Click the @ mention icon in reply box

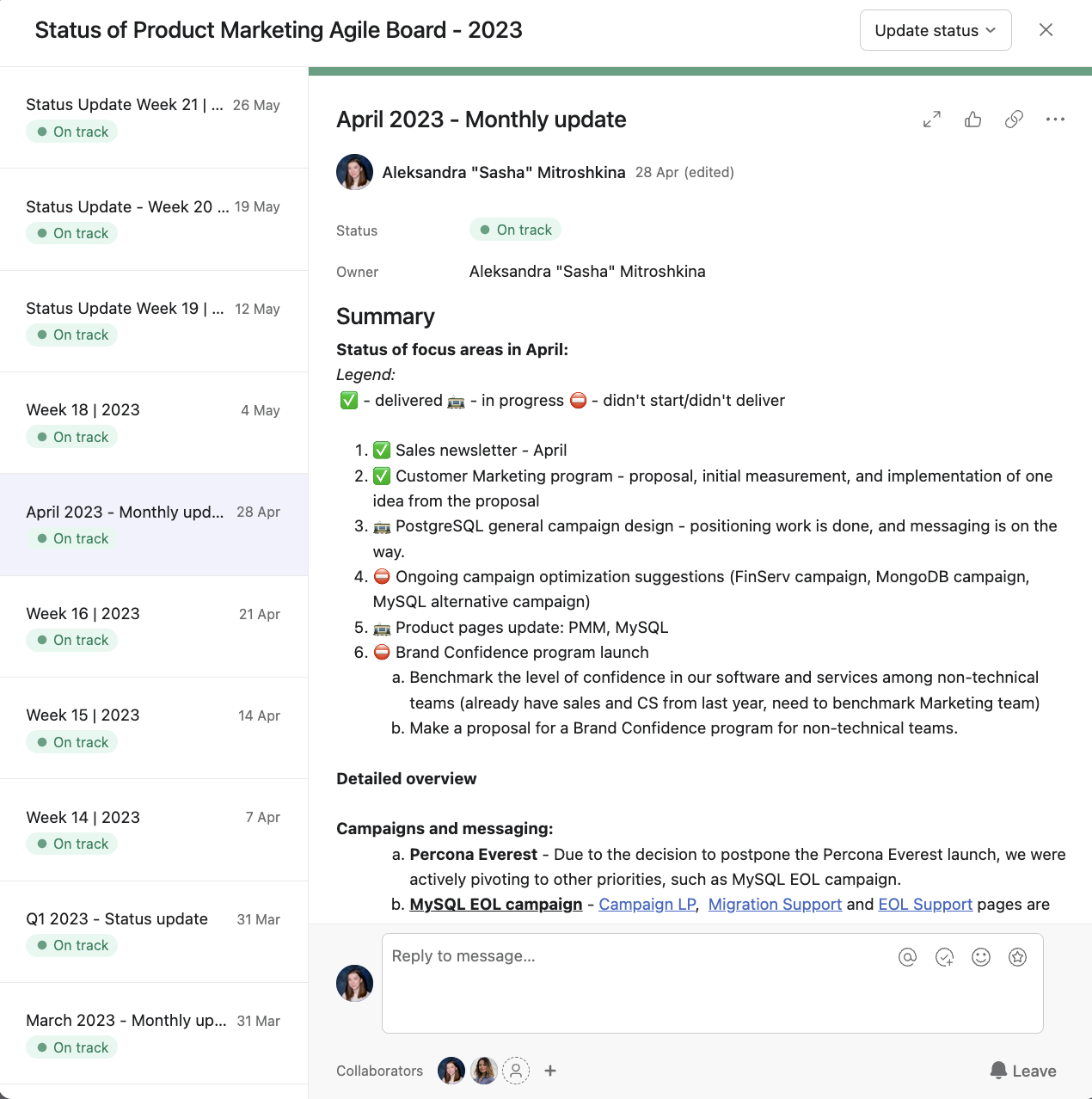(907, 957)
